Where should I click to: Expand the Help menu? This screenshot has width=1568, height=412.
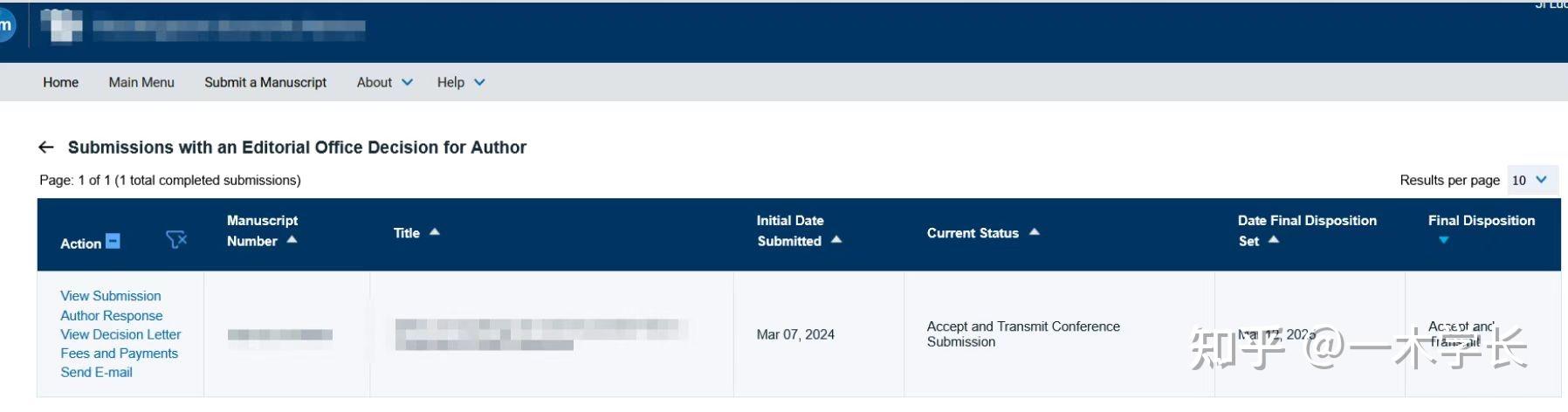(461, 82)
